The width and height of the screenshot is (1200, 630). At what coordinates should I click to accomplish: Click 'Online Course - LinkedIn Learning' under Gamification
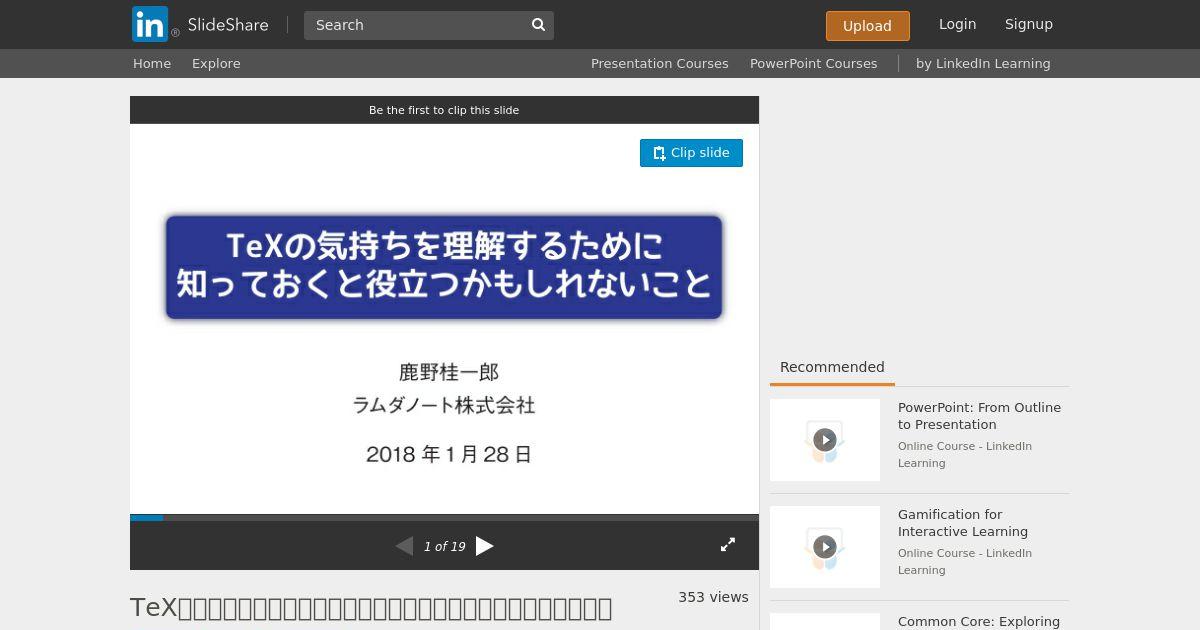point(965,561)
